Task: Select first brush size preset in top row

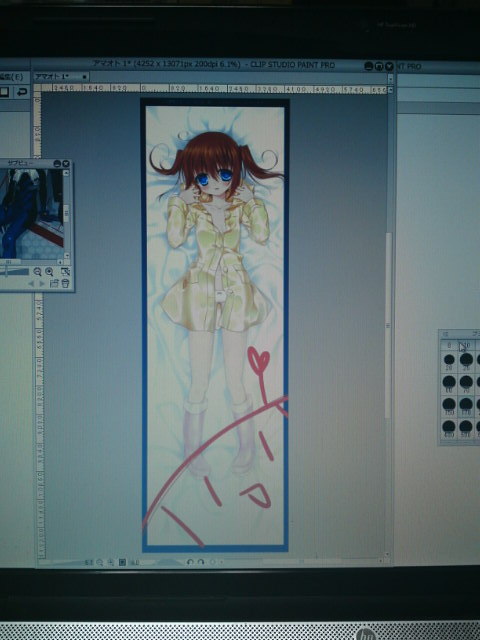Action: pos(449,362)
